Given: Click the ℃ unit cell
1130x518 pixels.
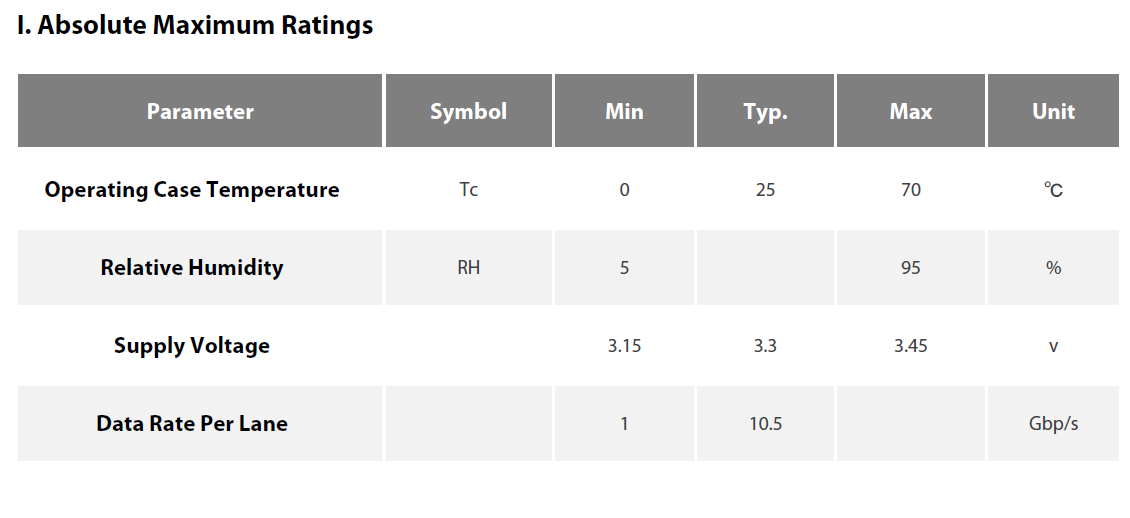Looking at the screenshot, I should pos(1054,190).
